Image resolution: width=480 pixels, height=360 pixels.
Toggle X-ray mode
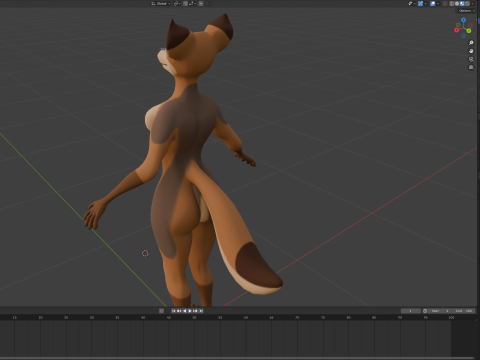click(x=445, y=3)
